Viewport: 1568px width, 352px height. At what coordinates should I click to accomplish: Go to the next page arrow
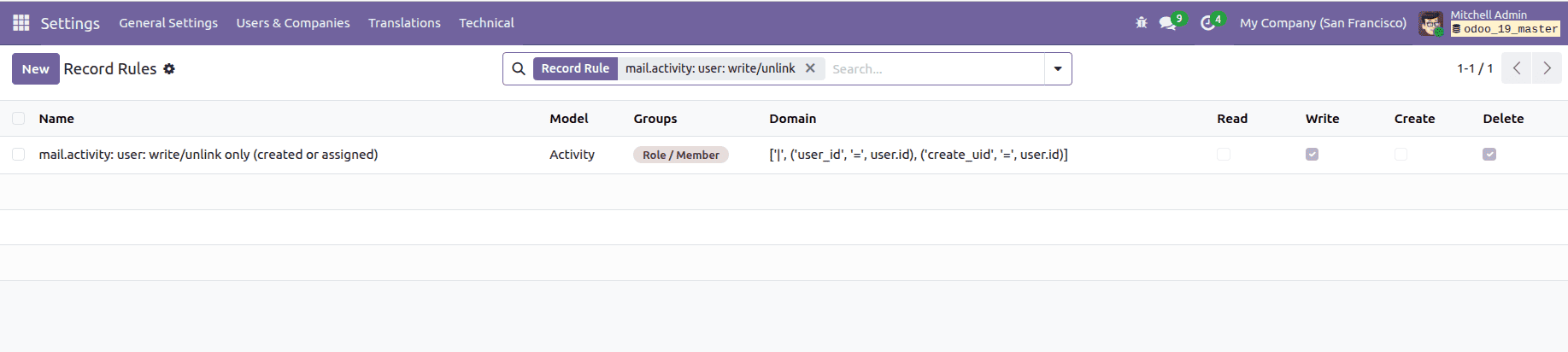click(x=1547, y=68)
